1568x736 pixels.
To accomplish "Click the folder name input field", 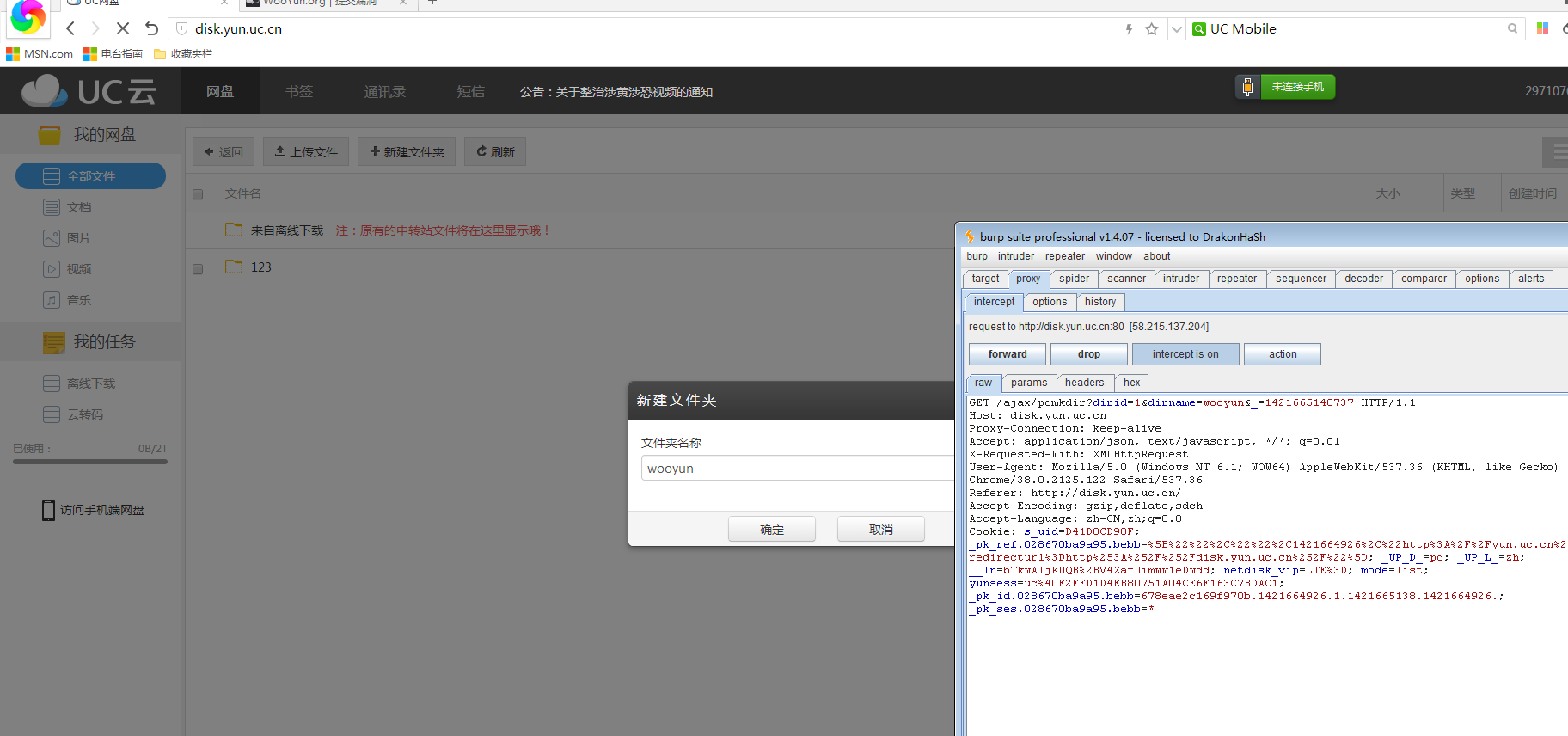I will 798,468.
